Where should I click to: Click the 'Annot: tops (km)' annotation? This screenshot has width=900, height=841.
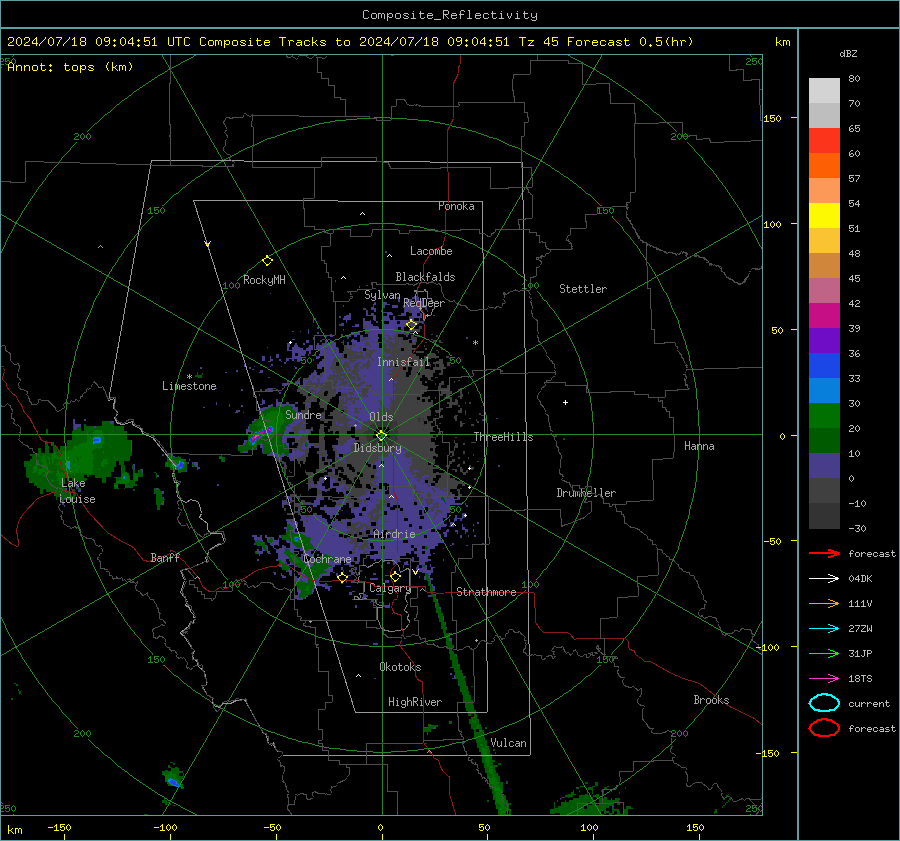click(x=70, y=67)
